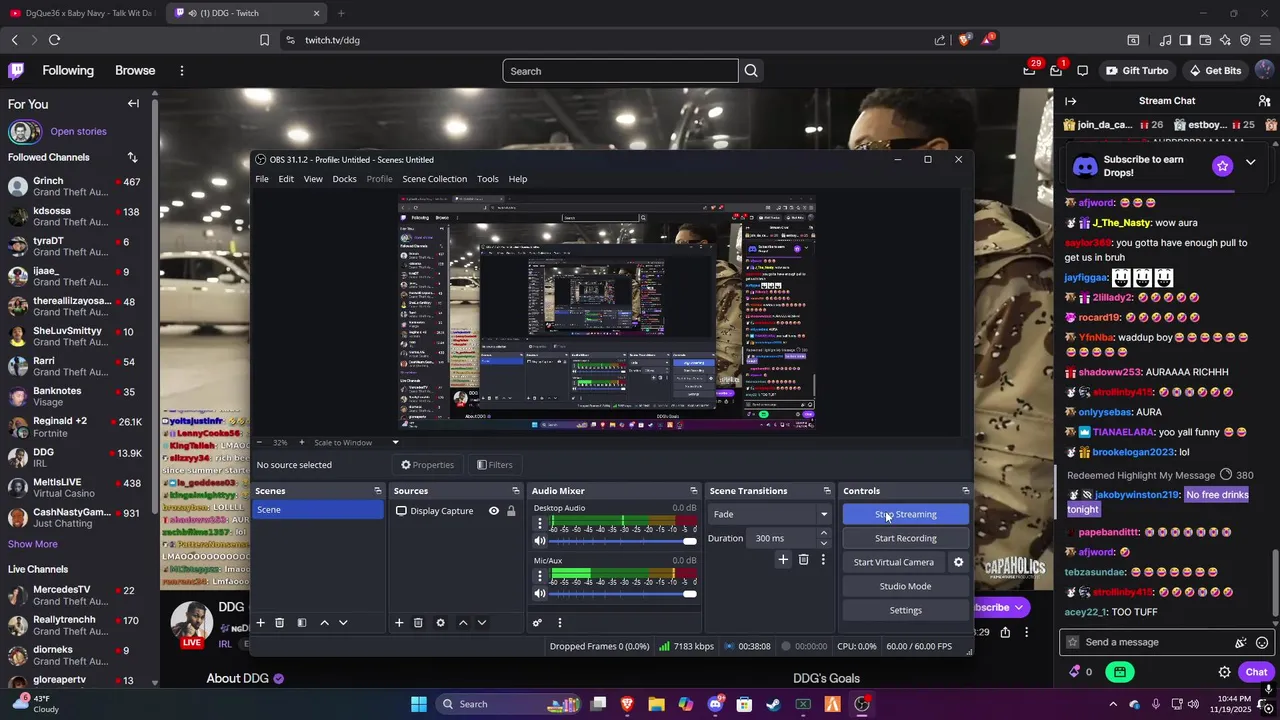Mute Mic/Aux speaker icon
This screenshot has width=1280, height=720.
pos(540,594)
